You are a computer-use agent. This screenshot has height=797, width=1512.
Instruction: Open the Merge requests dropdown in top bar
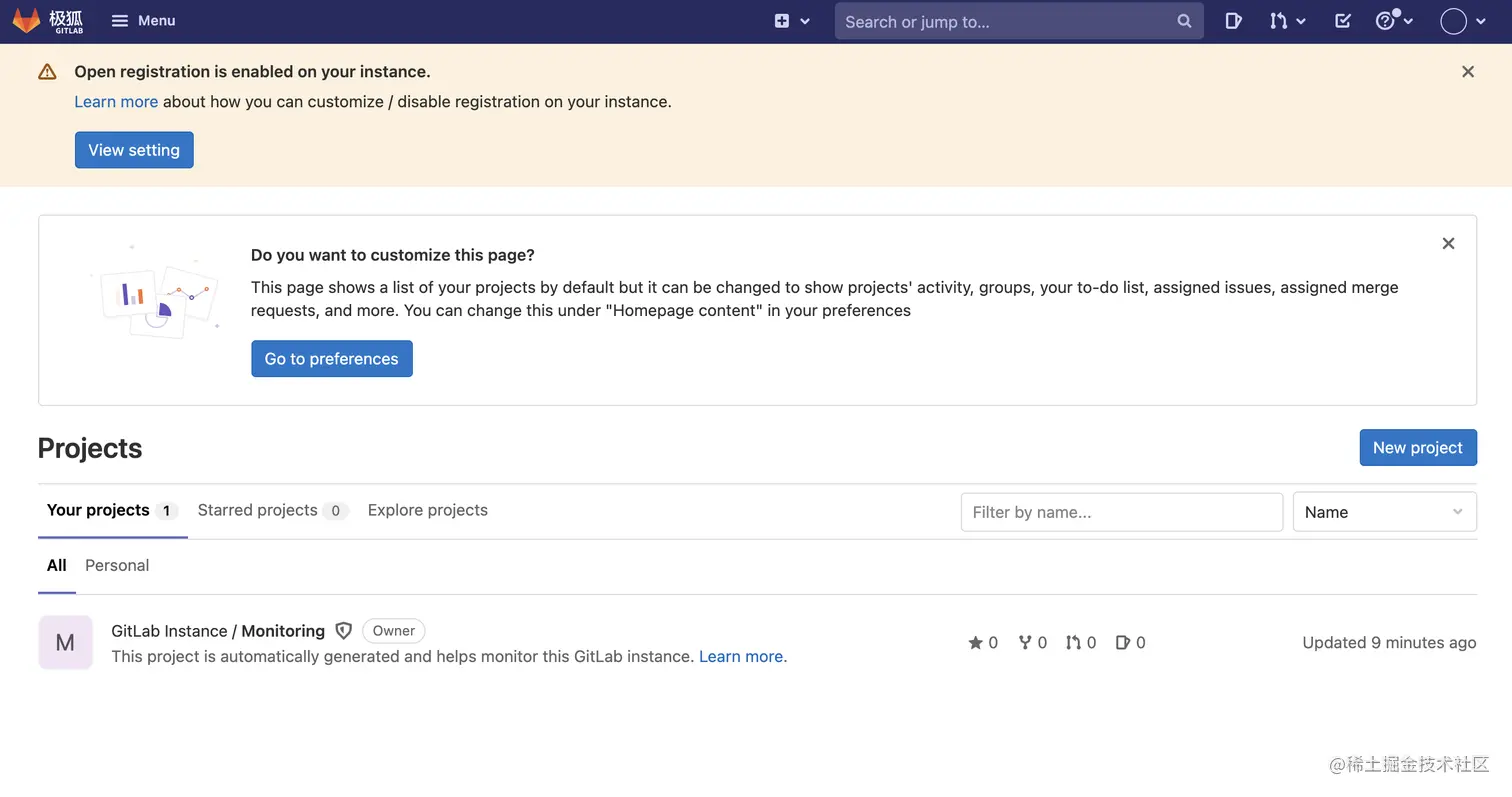1288,21
